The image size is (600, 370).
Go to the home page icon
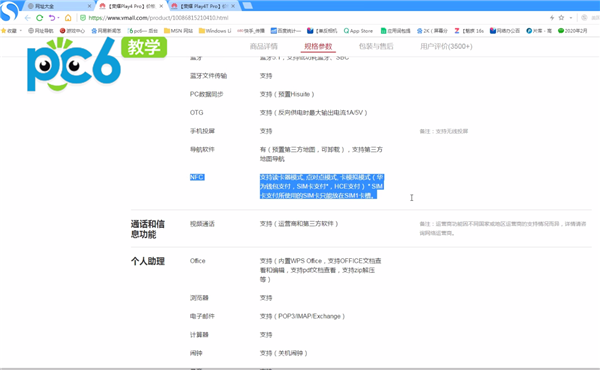[x=68, y=18]
